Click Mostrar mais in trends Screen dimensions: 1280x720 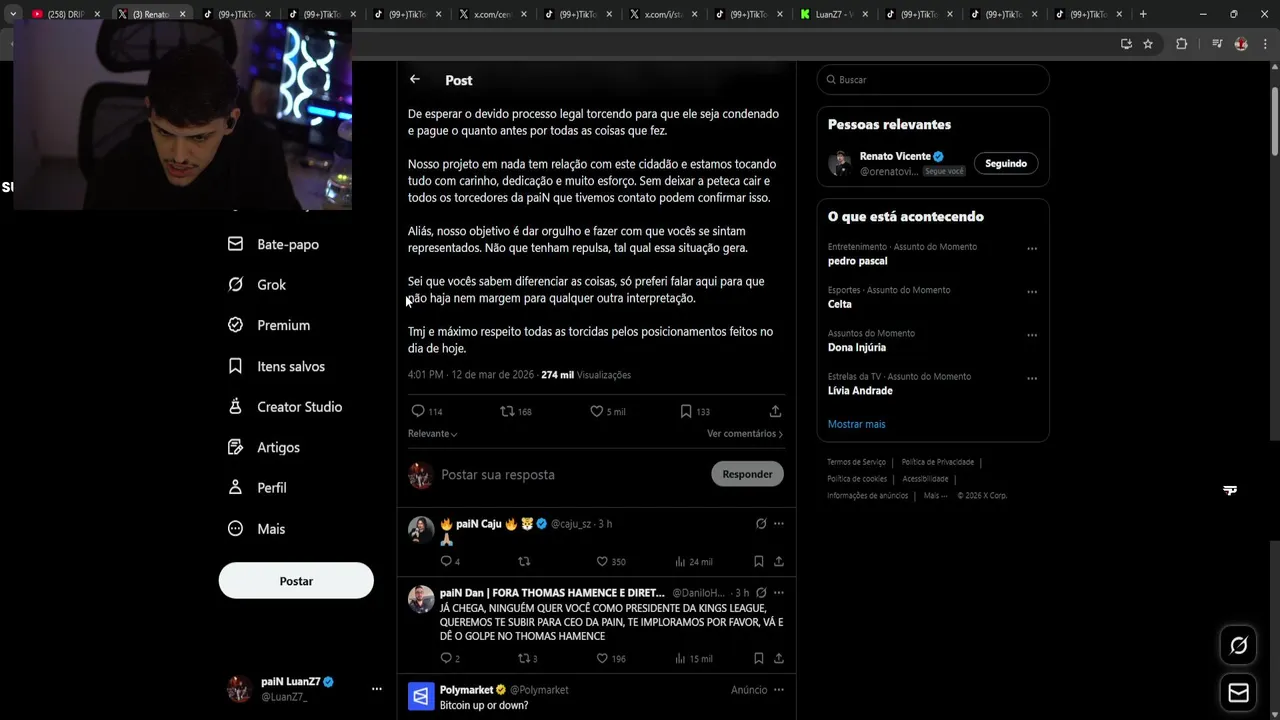(856, 424)
